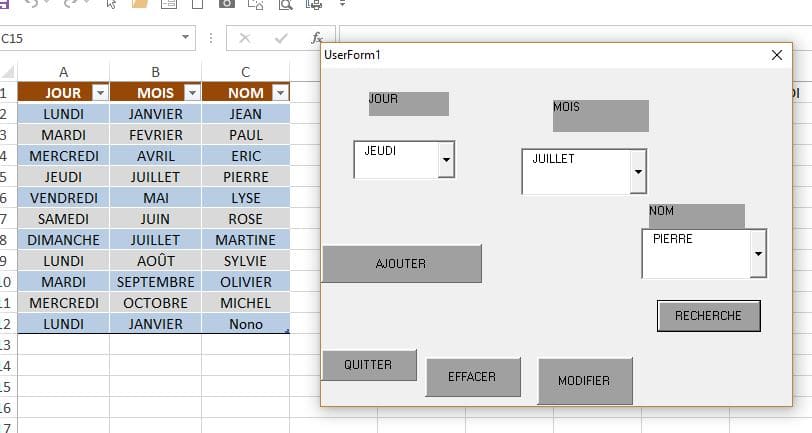Select cell containing VENDREDI
Screen dimensions: 812x433
click(63, 198)
